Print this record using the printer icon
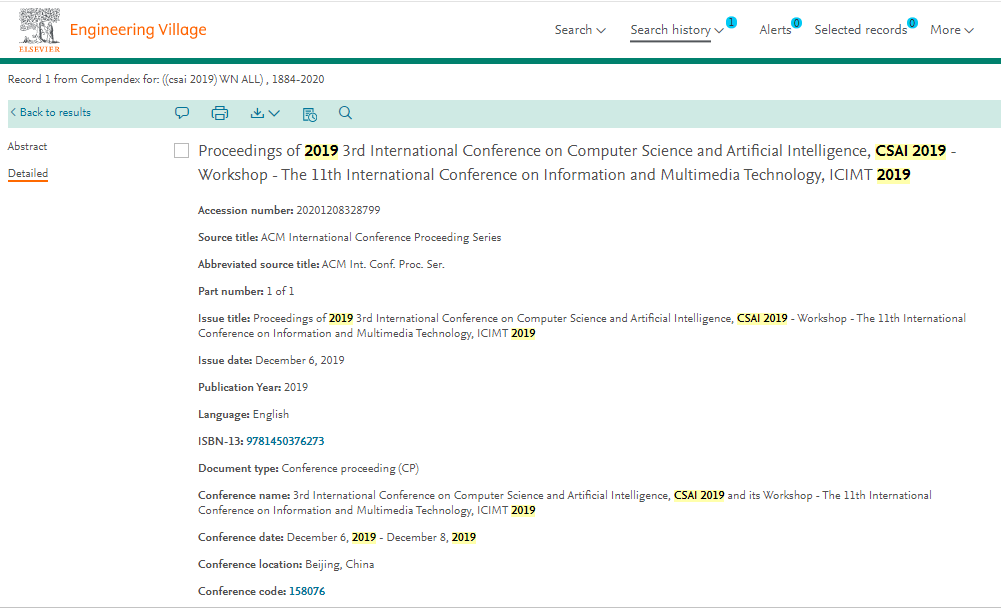 (220, 113)
